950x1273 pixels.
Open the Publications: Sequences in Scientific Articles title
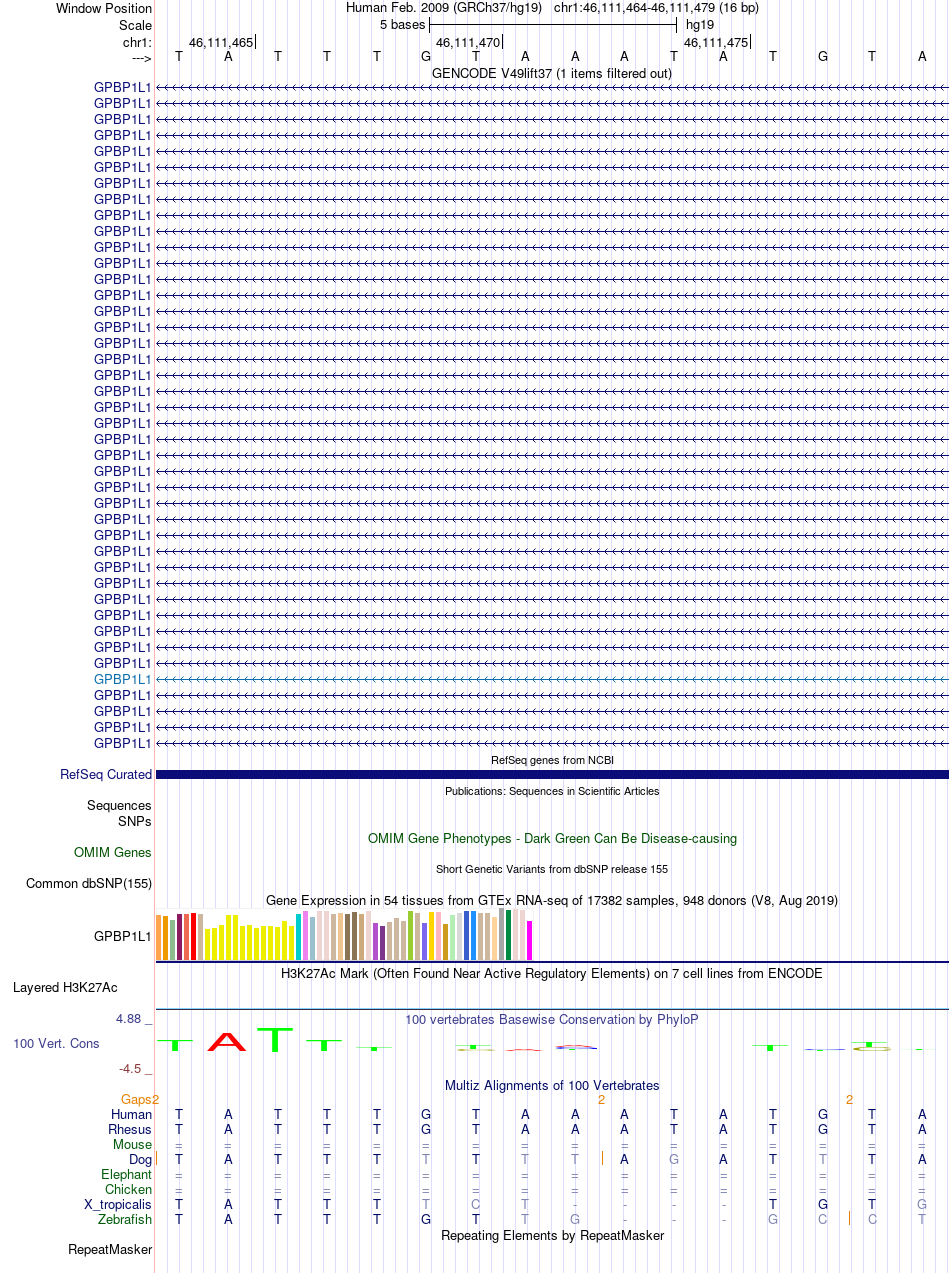[552, 791]
